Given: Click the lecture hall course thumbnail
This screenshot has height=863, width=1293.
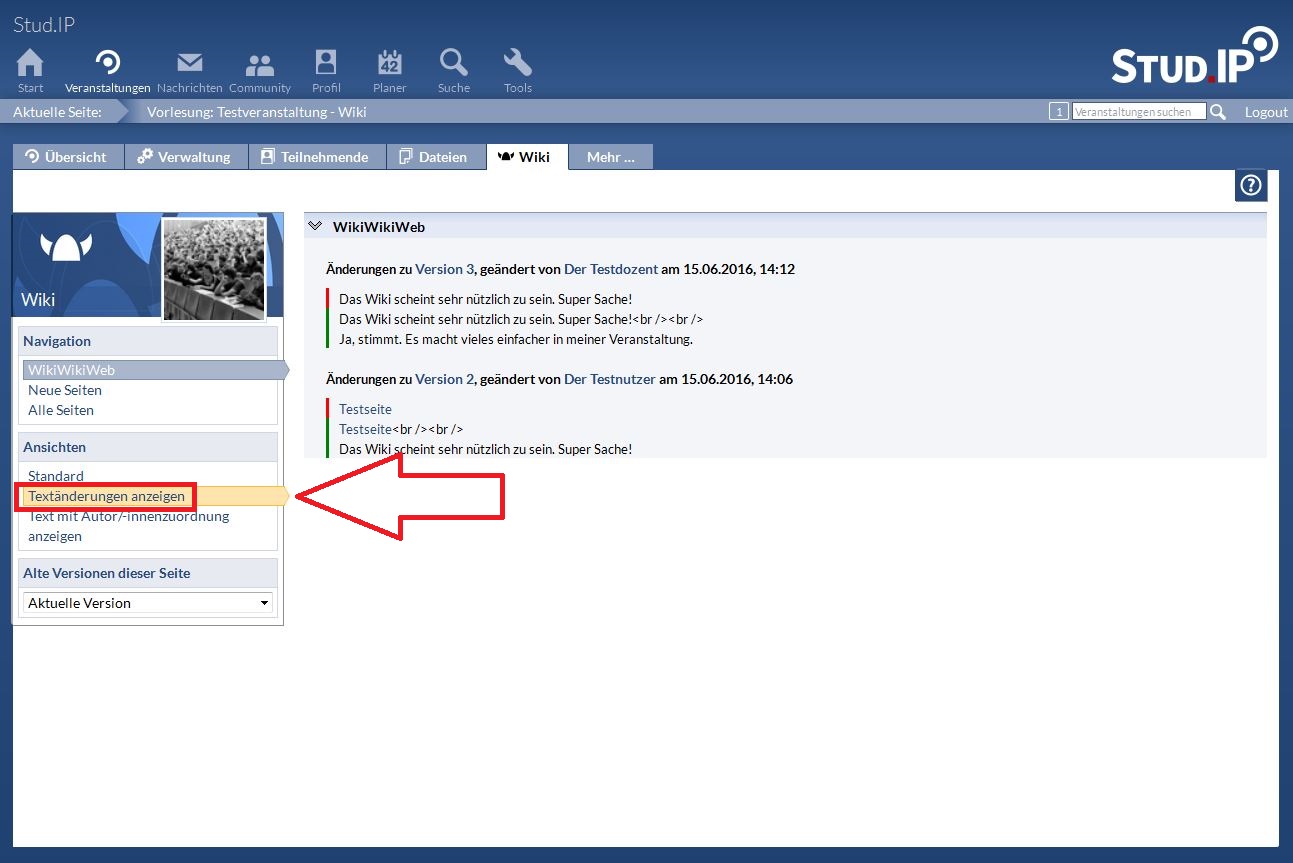Looking at the screenshot, I should click(214, 269).
